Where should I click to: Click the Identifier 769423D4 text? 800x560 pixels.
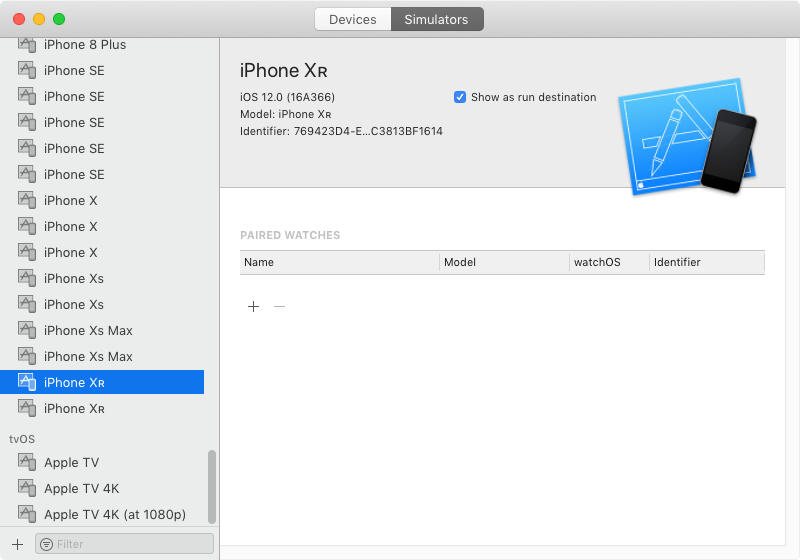coord(341,131)
